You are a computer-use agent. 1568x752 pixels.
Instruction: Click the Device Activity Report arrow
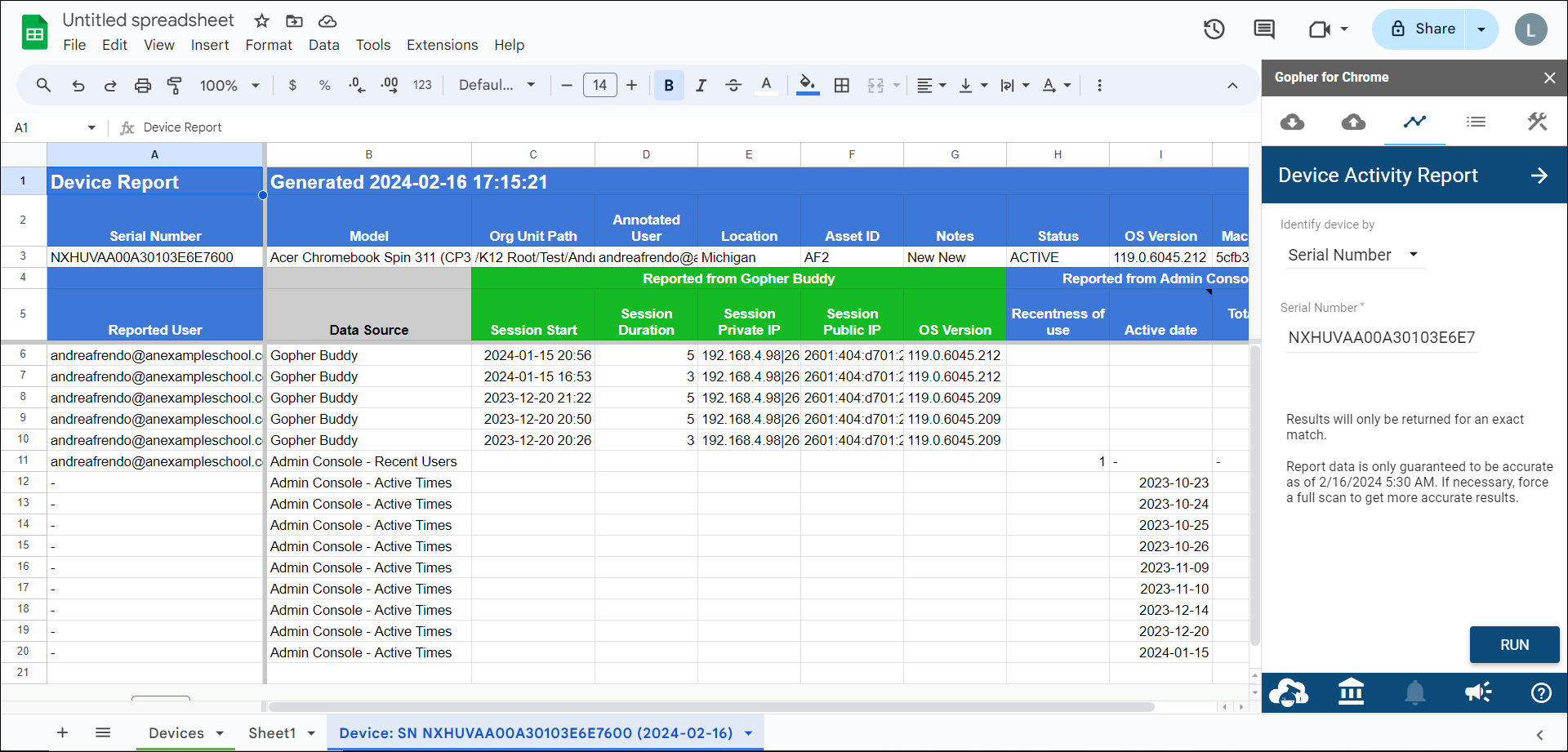(1539, 176)
